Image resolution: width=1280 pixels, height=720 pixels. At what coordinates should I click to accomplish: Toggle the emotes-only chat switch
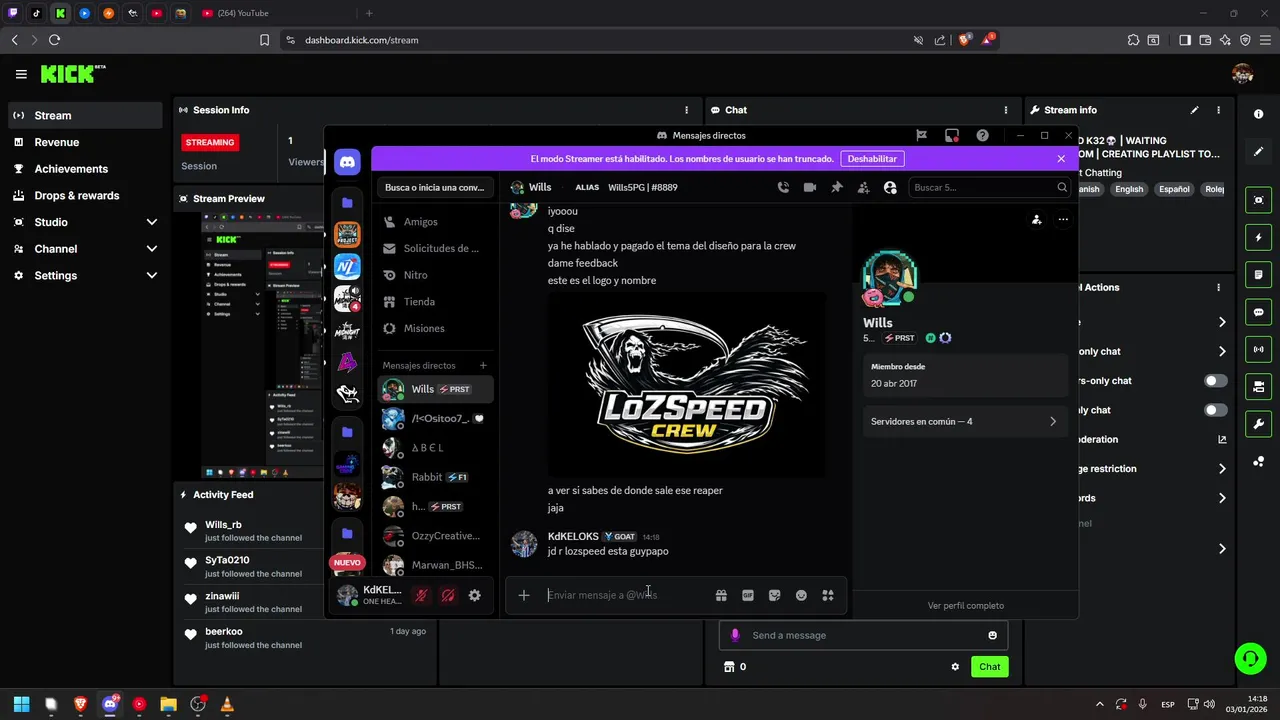[1215, 410]
